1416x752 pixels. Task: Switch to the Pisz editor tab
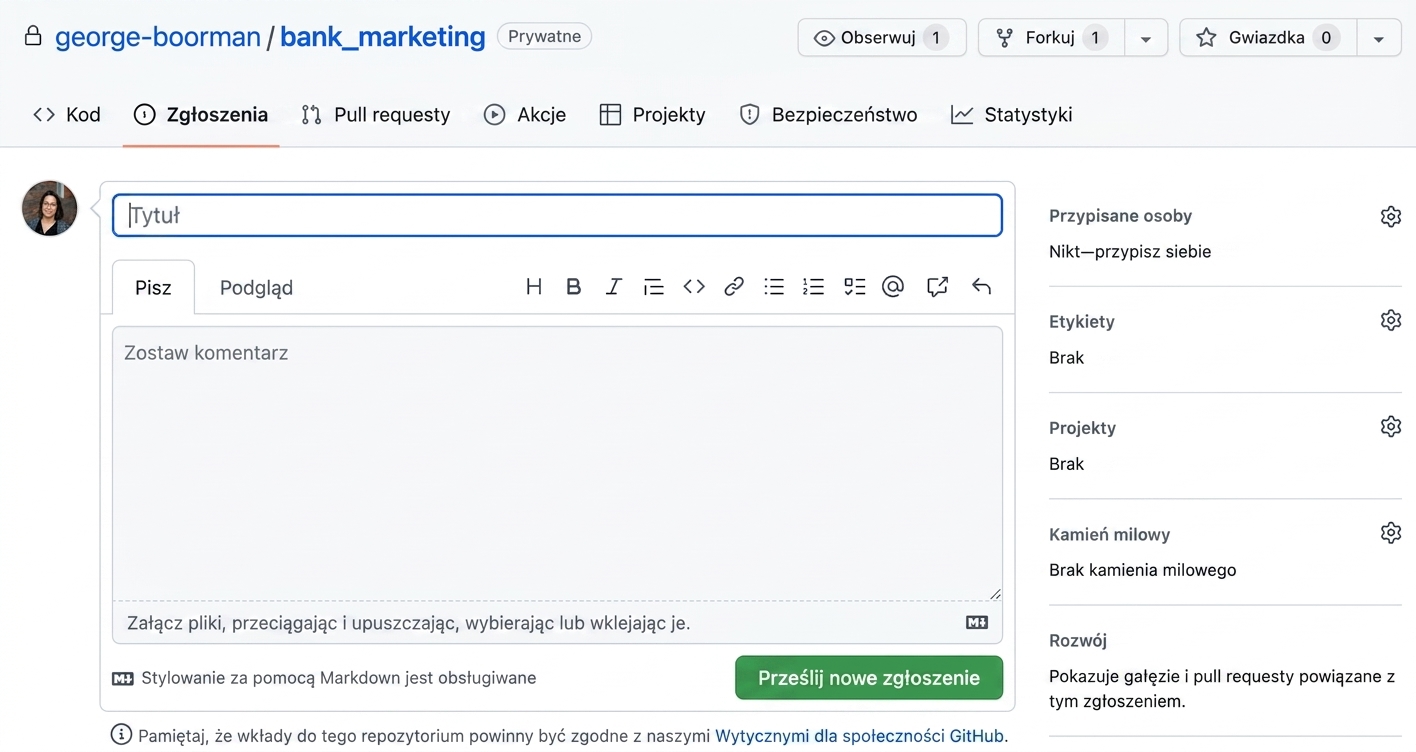(x=153, y=288)
